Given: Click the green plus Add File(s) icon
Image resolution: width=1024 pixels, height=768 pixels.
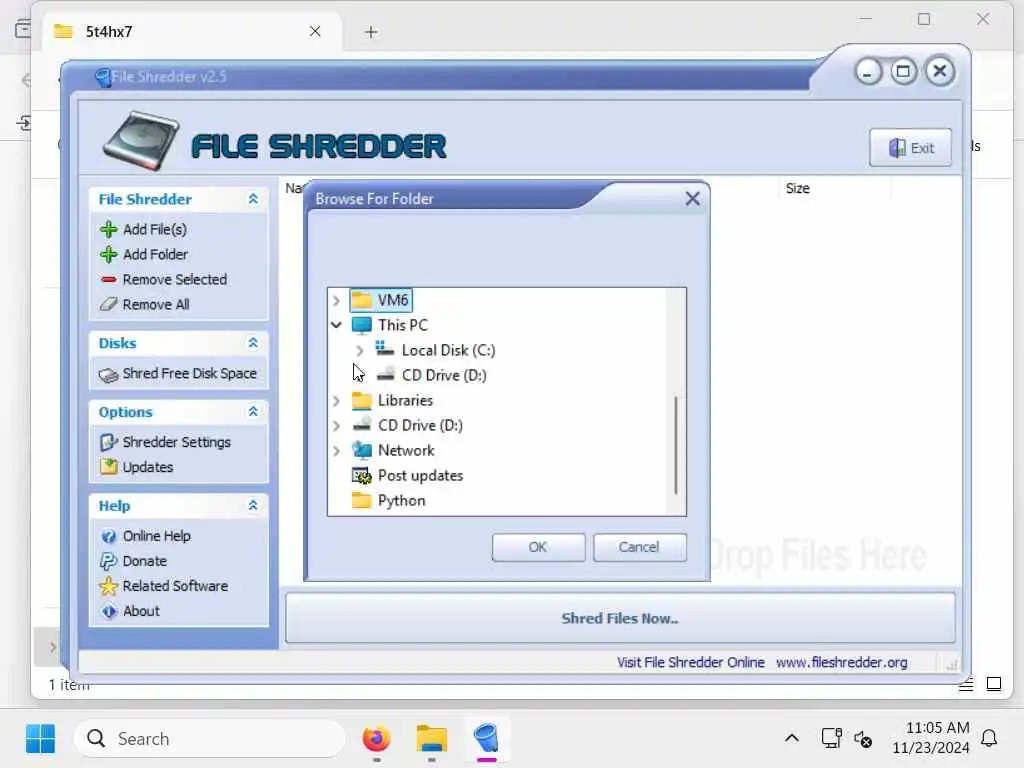Looking at the screenshot, I should point(108,229).
